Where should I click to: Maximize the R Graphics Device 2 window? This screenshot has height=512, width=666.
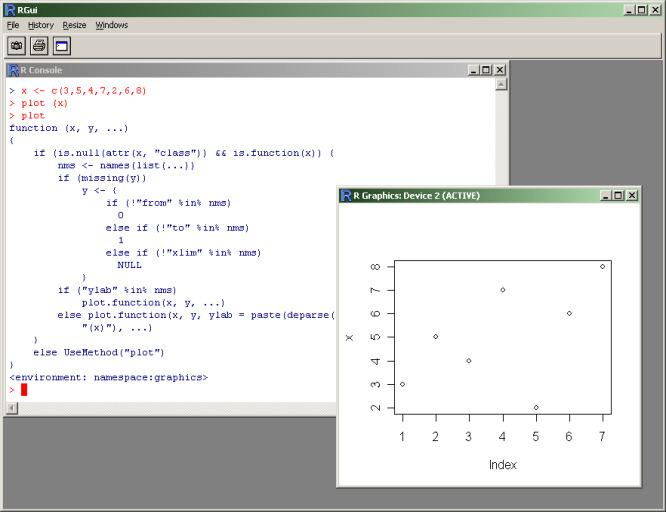(x=619, y=195)
